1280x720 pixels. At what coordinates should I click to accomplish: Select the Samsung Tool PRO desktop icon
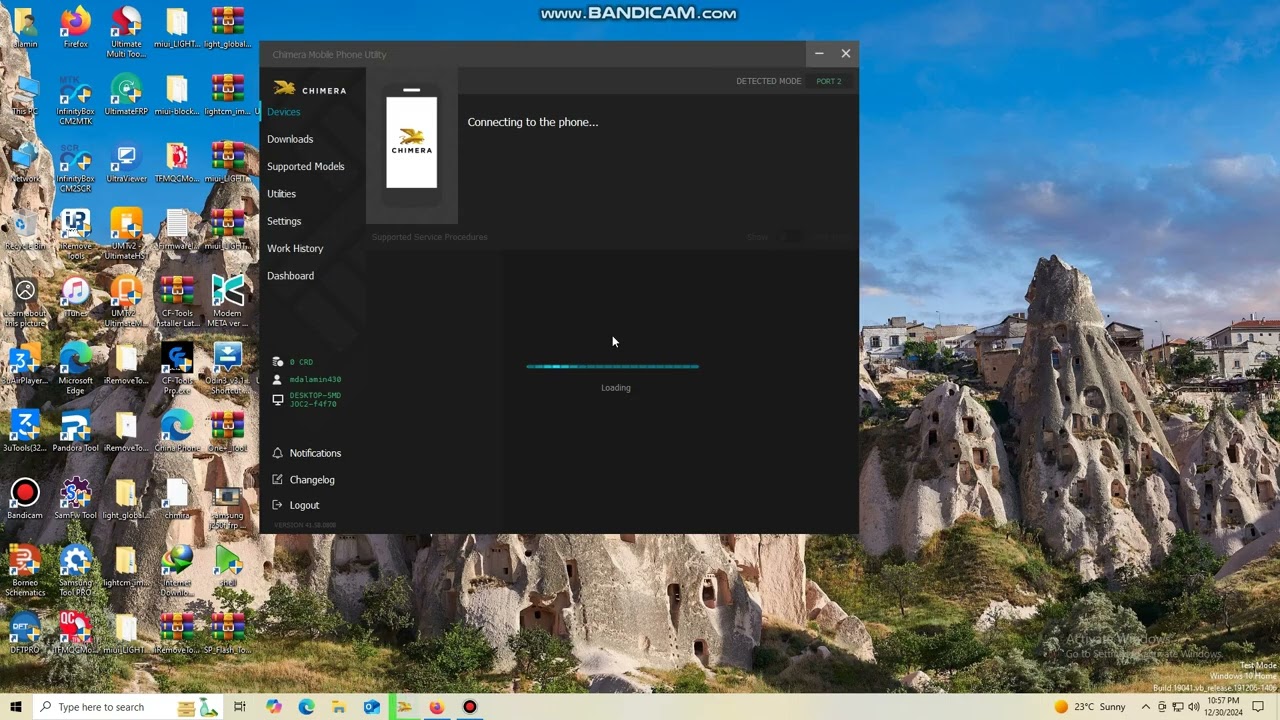click(x=75, y=572)
